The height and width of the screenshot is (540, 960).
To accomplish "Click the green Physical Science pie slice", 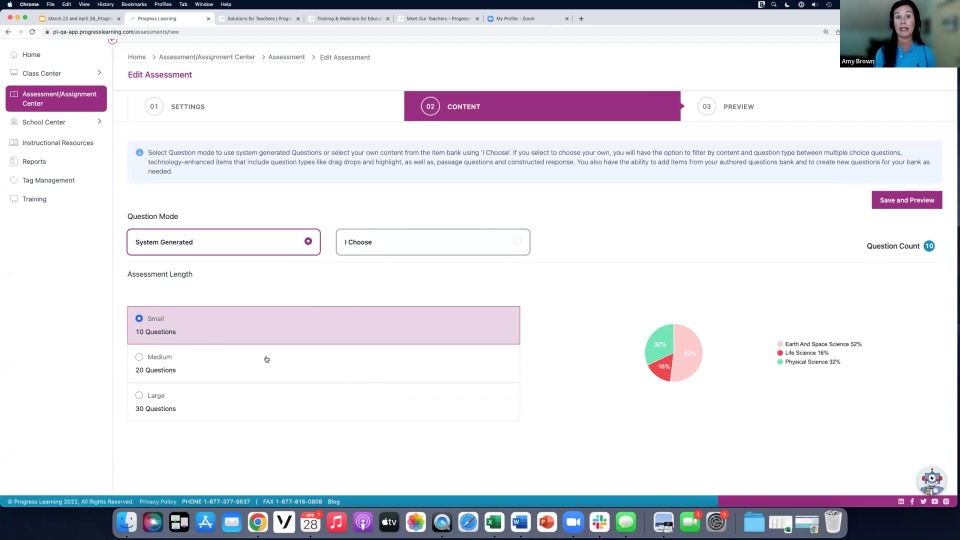I will pos(658,344).
